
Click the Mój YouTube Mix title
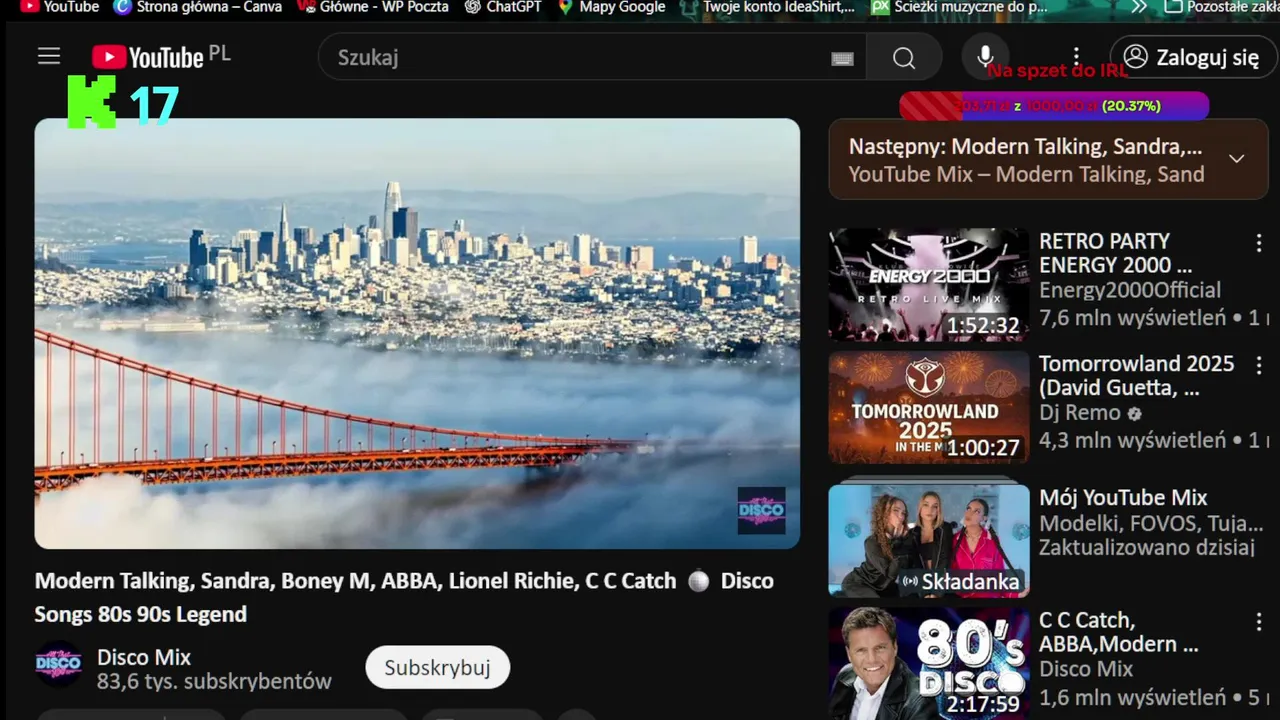click(1123, 497)
